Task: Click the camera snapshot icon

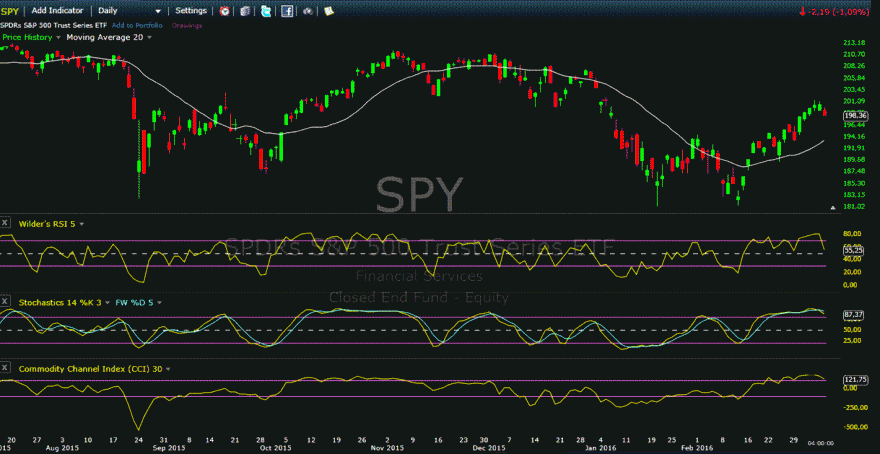Action: coord(308,11)
